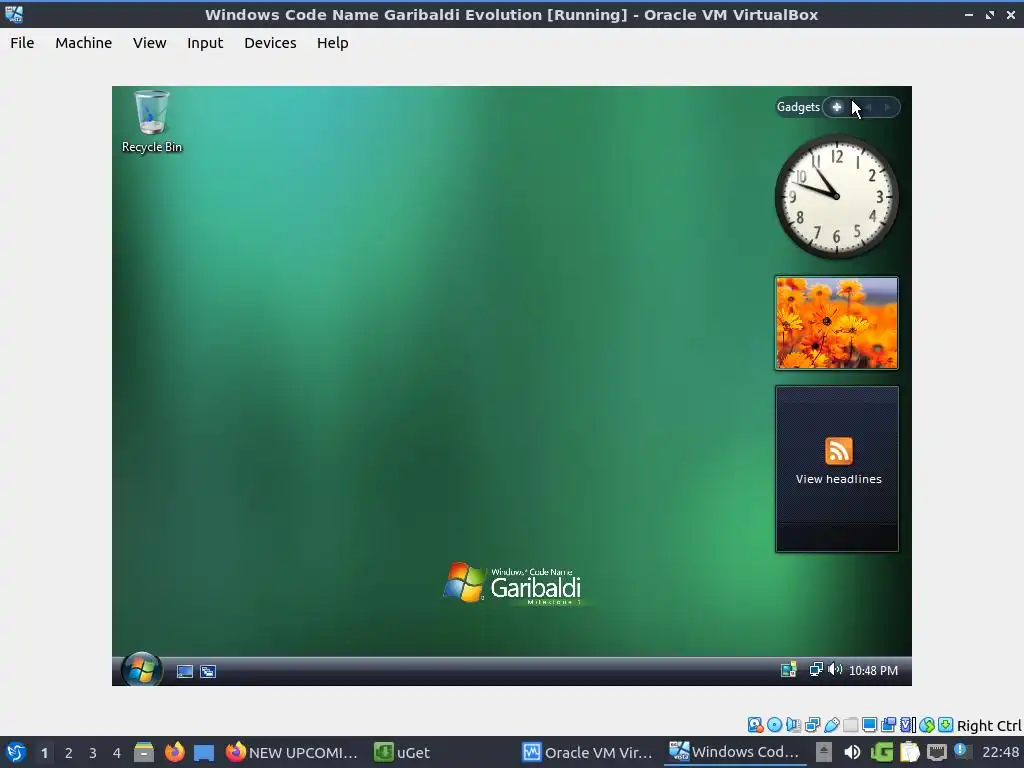Click the guest tray Windows security icon
This screenshot has height=768, width=1024.
pyautogui.click(x=788, y=669)
